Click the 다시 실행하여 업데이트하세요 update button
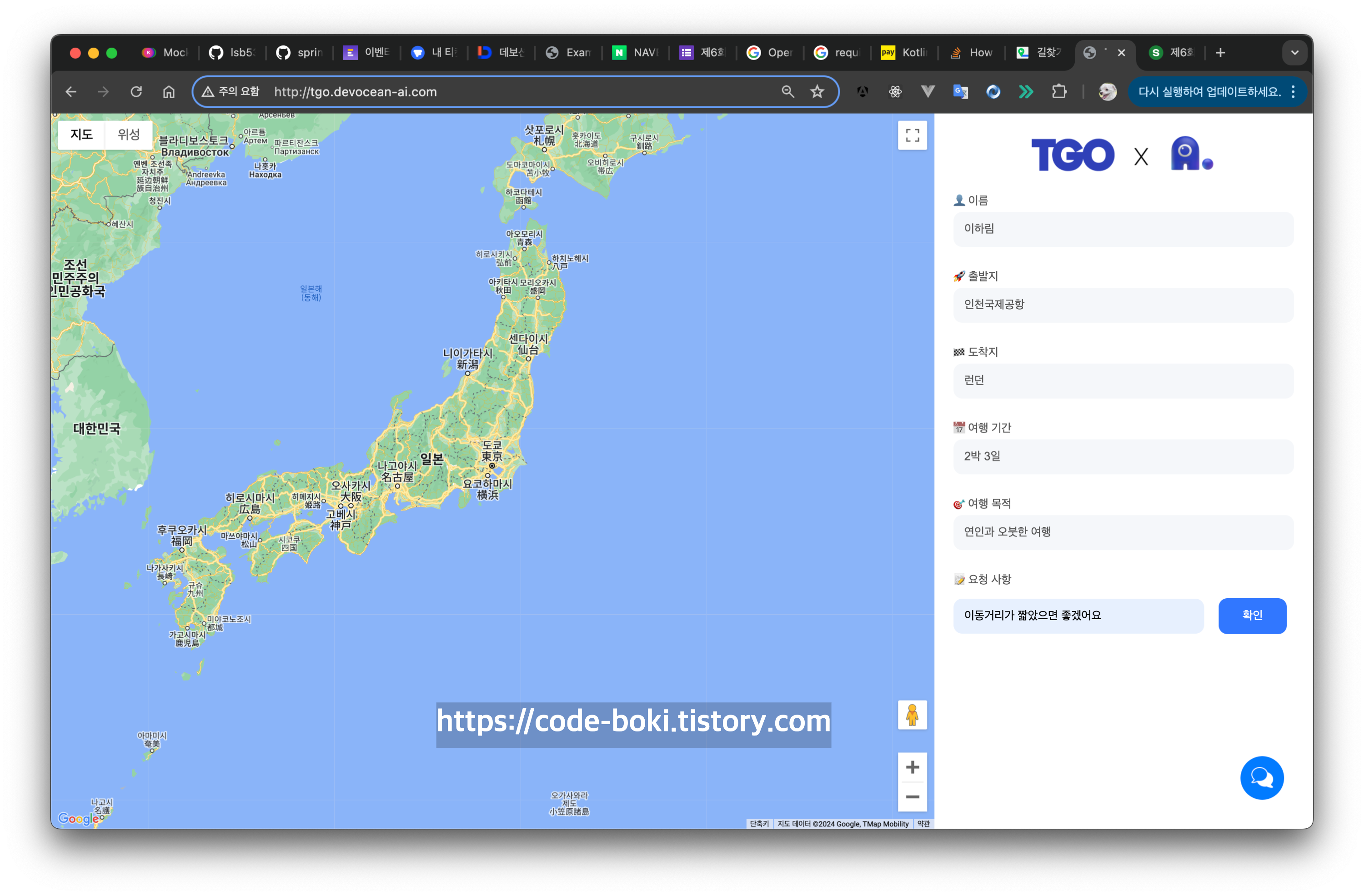1364x896 pixels. tap(1209, 92)
